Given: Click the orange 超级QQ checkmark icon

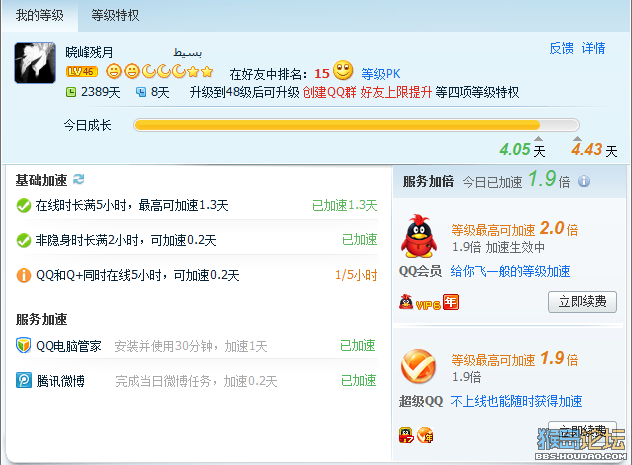Looking at the screenshot, I should point(418,366).
